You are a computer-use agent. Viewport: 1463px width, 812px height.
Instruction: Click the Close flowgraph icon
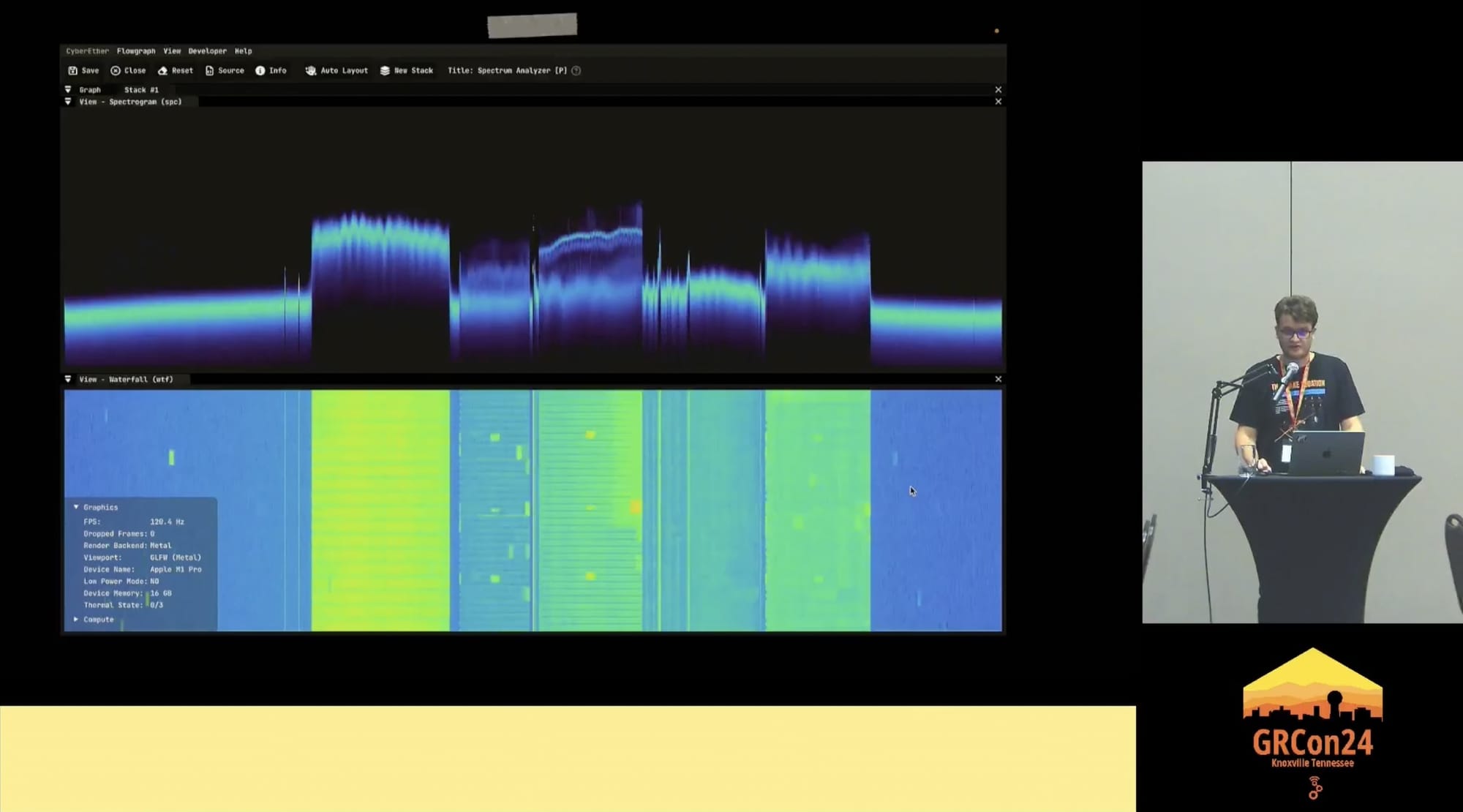tap(117, 70)
